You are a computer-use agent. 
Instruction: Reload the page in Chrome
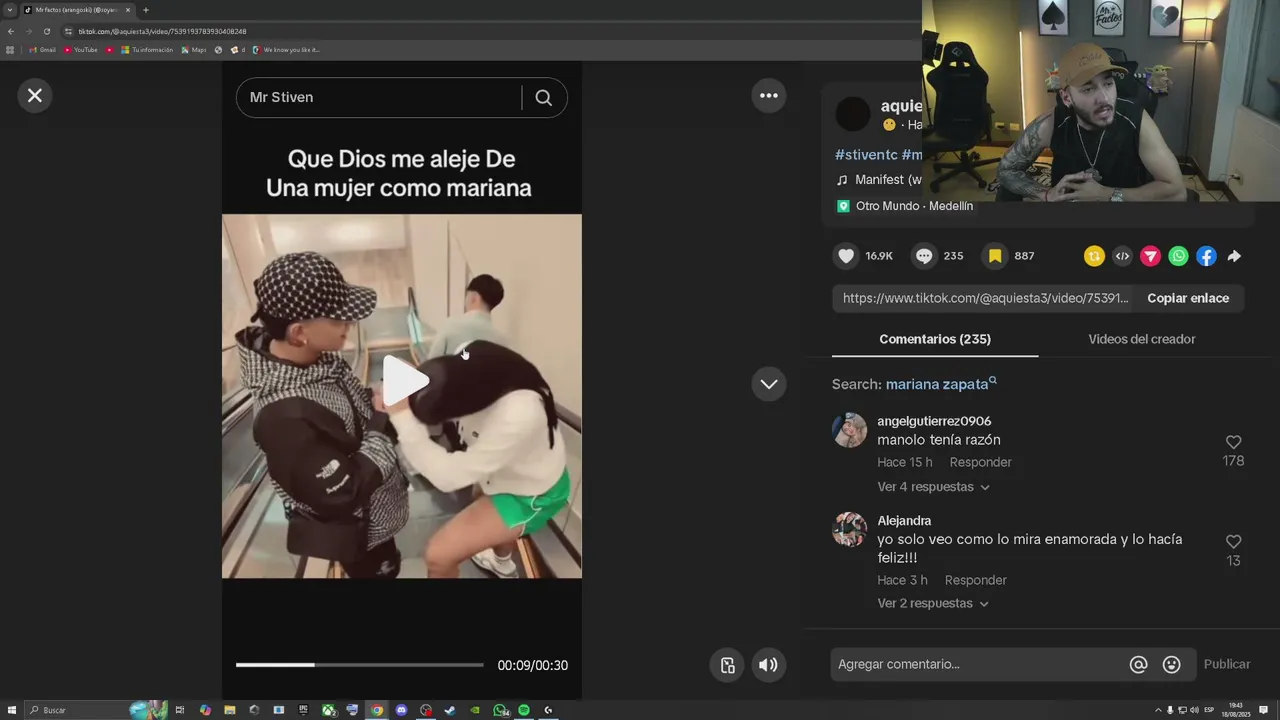(x=46, y=31)
